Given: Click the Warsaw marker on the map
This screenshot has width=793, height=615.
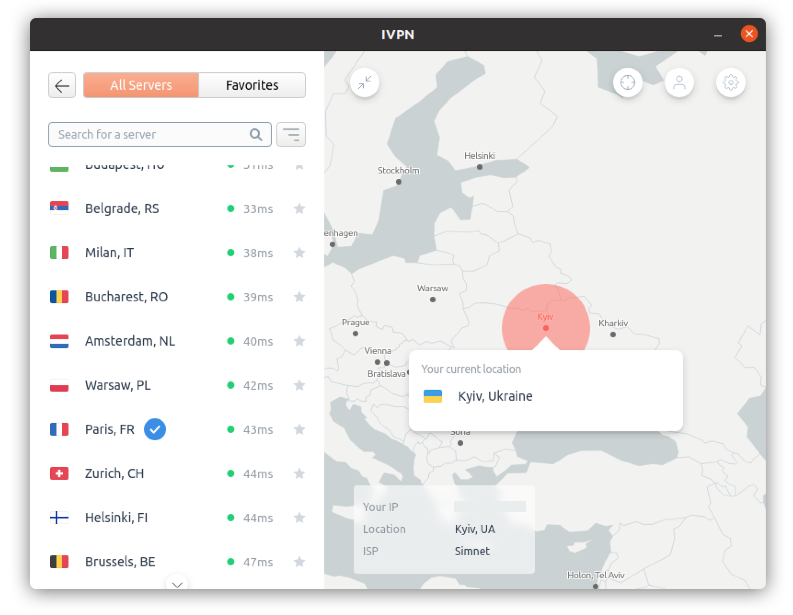Looking at the screenshot, I should [x=432, y=299].
